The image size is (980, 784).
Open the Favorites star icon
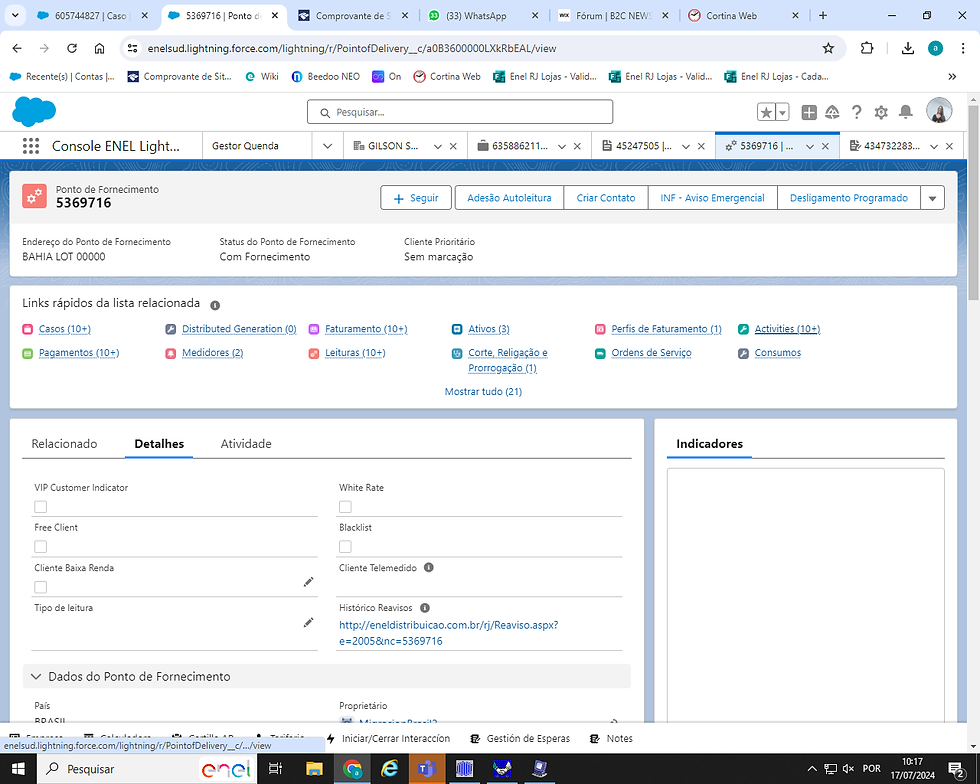point(766,112)
